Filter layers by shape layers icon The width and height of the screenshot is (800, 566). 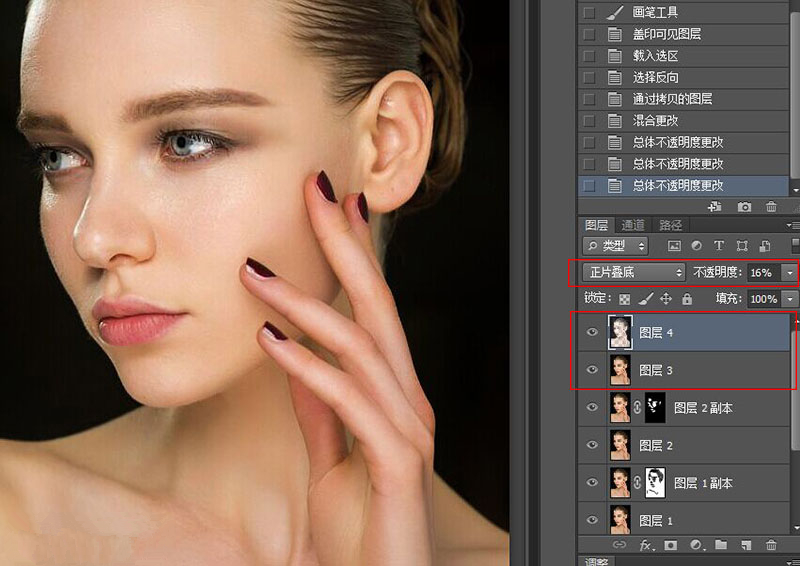tap(742, 246)
